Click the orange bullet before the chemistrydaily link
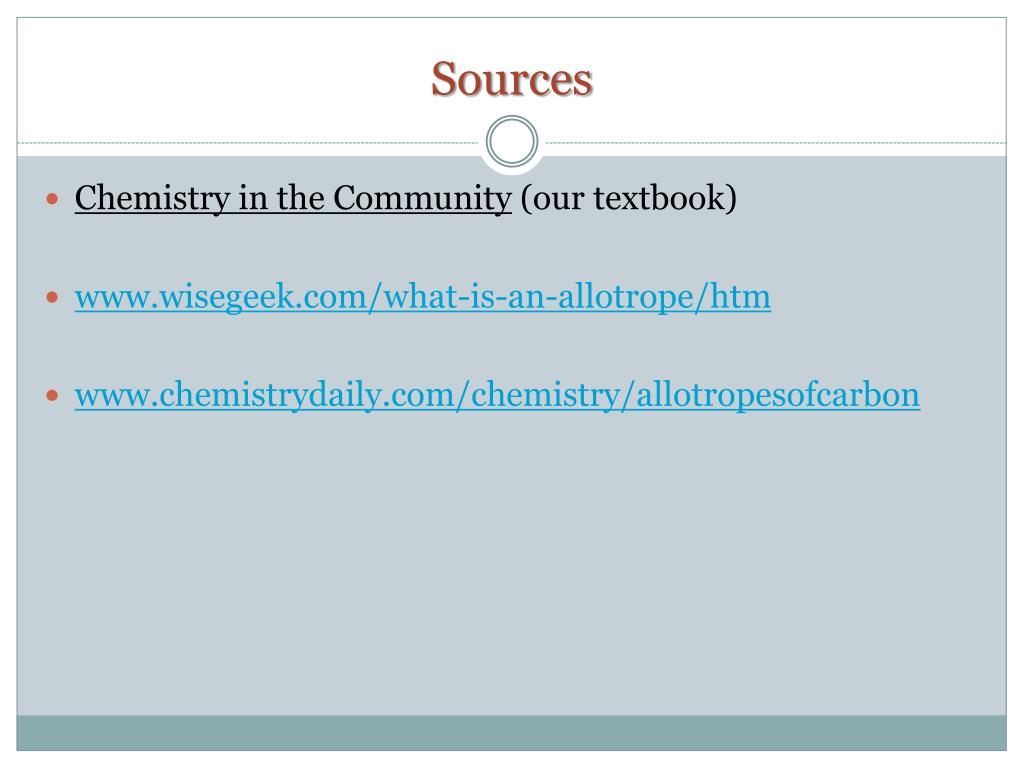 click(53, 396)
